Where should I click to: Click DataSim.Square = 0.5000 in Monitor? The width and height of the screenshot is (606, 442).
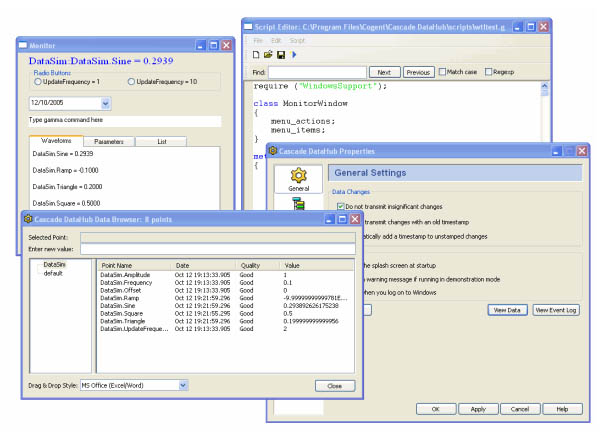tap(66, 204)
